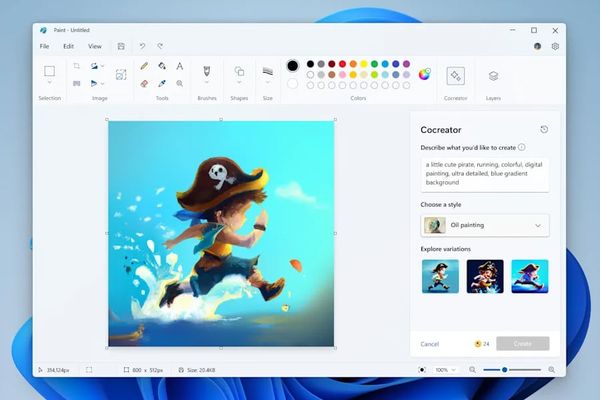Pick the yellow color swatch
The image size is (600, 400).
[364, 64]
